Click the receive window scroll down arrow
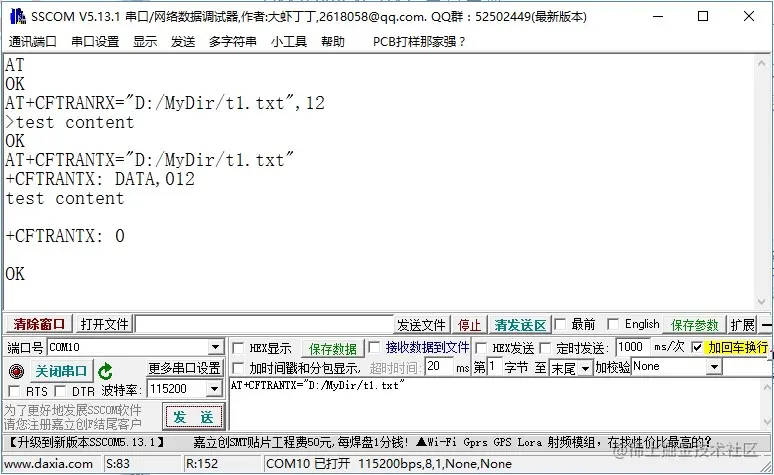The width and height of the screenshot is (774, 475). point(761,302)
